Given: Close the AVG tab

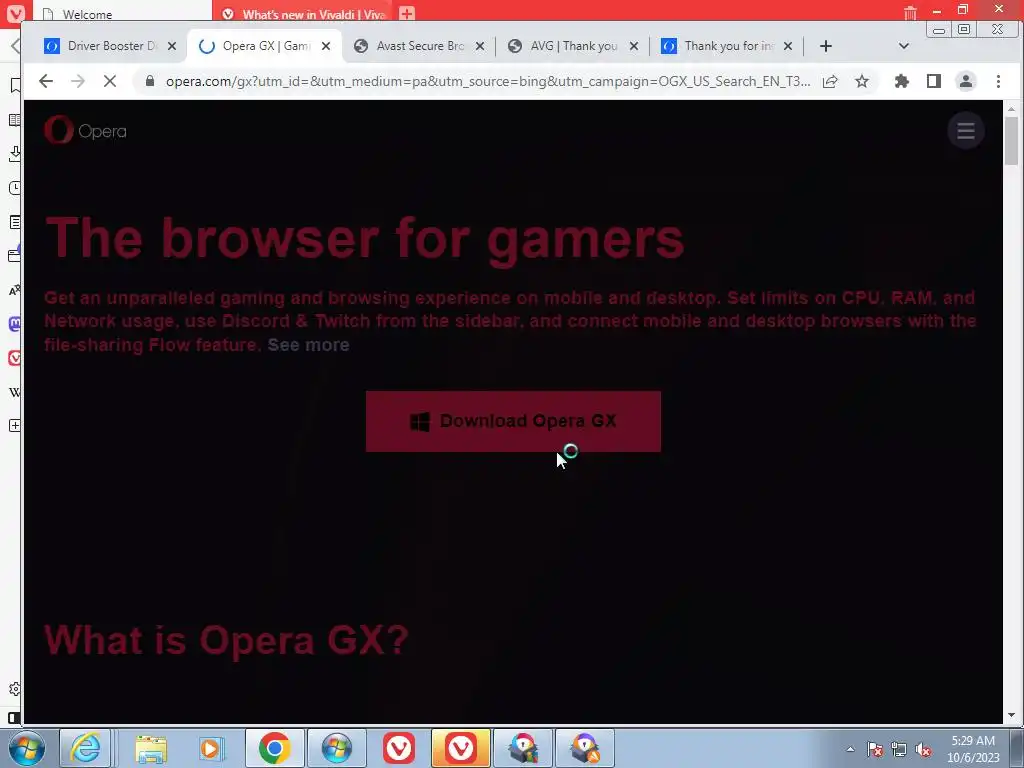Looking at the screenshot, I should click(x=633, y=46).
